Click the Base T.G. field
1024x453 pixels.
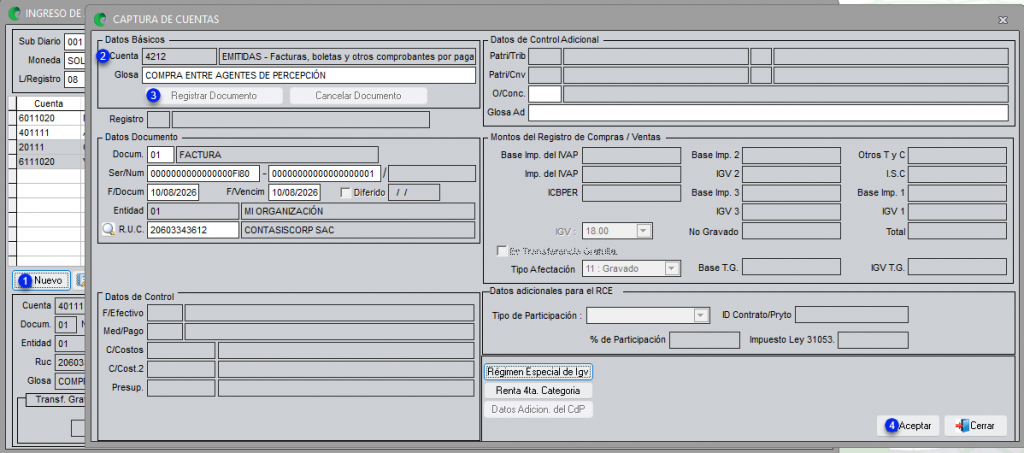(791, 267)
